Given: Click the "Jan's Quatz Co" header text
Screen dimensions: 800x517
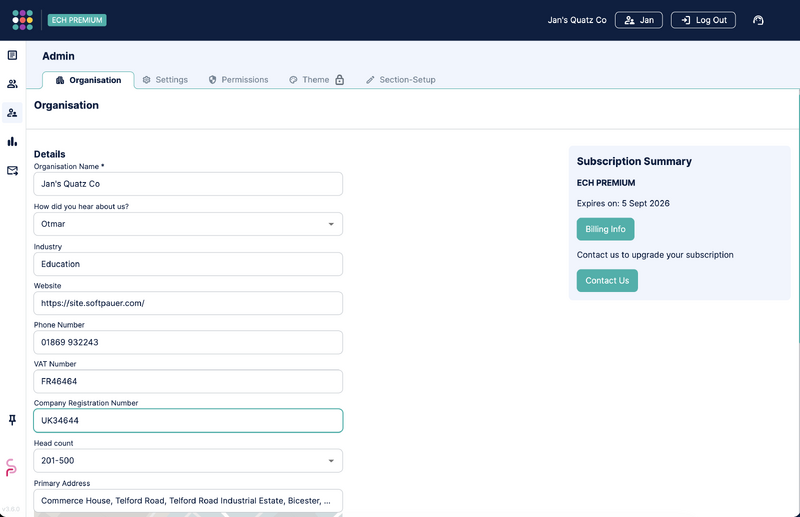Looking at the screenshot, I should click(x=577, y=20).
